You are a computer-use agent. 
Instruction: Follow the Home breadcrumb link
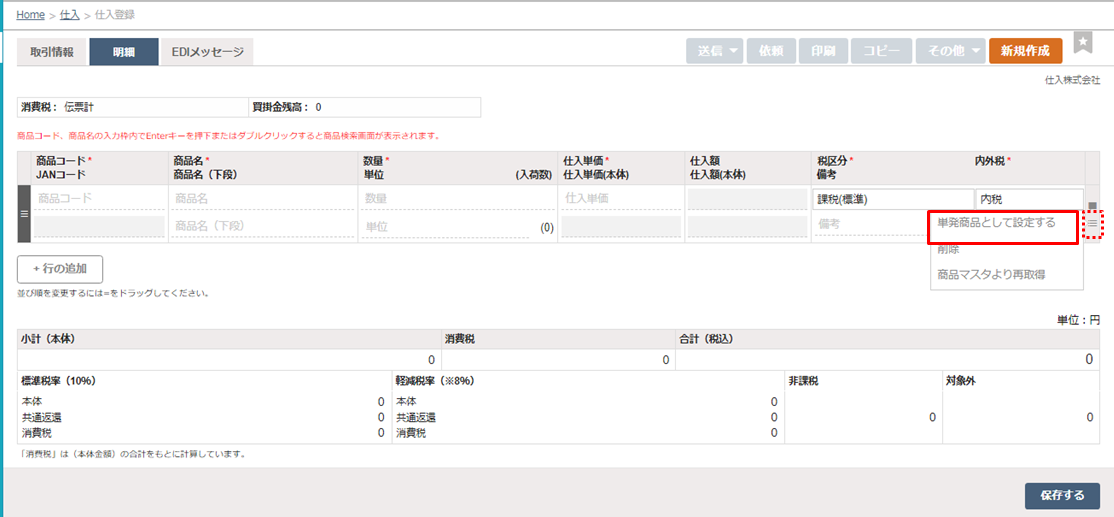coord(30,15)
